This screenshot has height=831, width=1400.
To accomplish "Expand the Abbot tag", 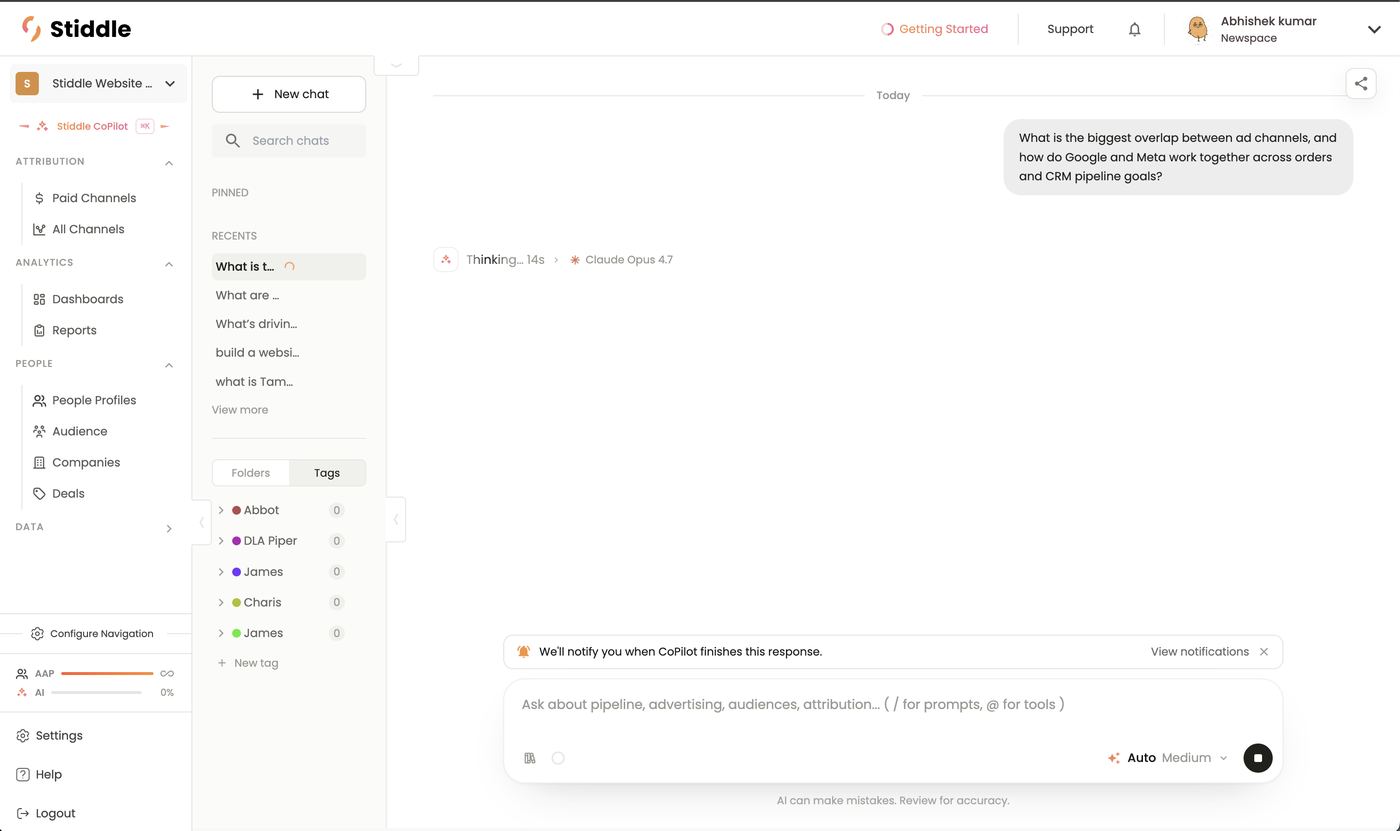I will point(221,510).
